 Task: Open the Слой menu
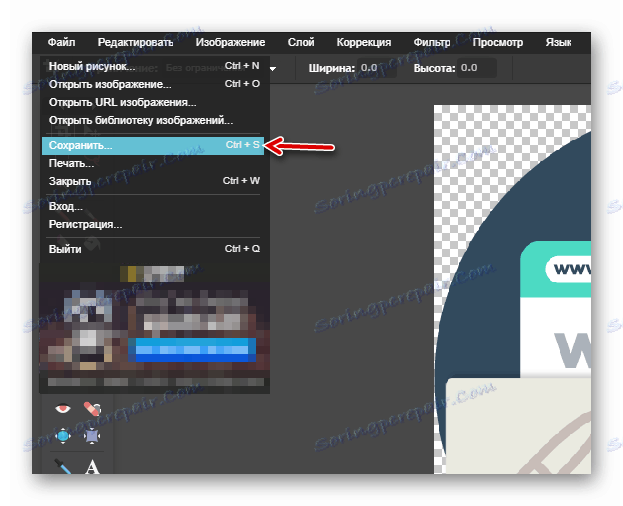(x=301, y=42)
